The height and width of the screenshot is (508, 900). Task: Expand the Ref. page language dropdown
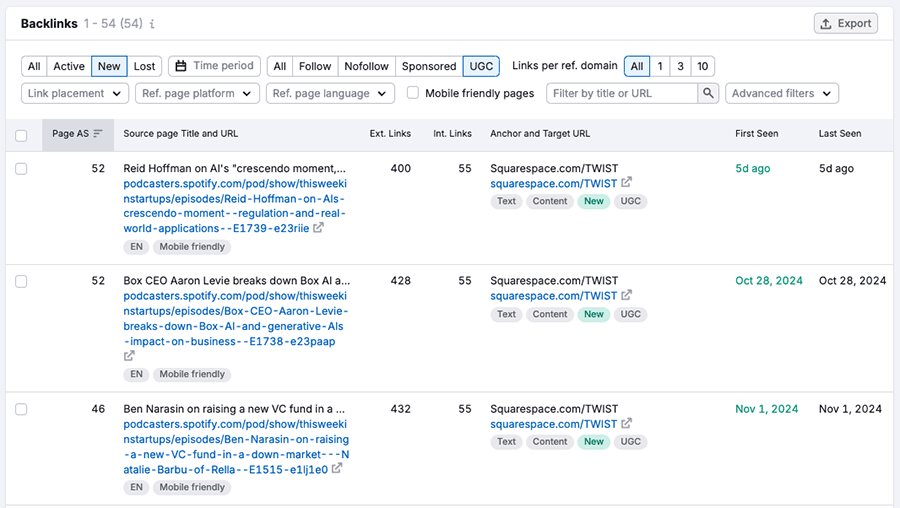[x=330, y=94]
